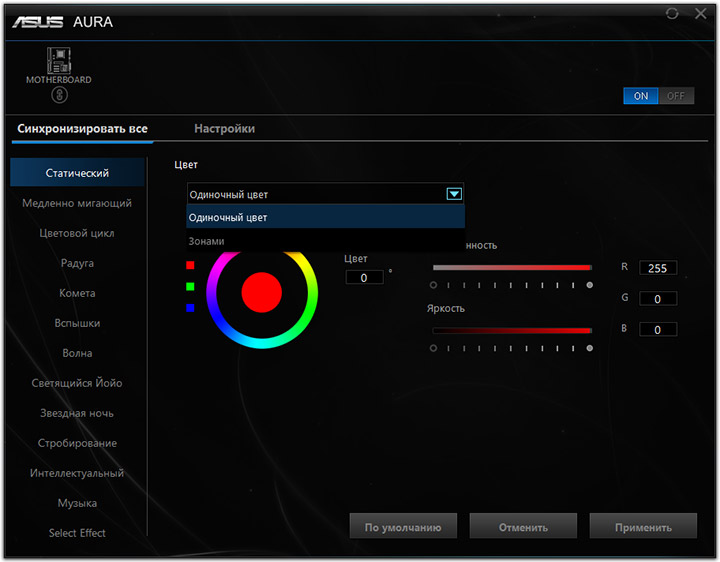Screen dimensions: 720x562
Task: Click the AURA title text
Action: [93, 22]
